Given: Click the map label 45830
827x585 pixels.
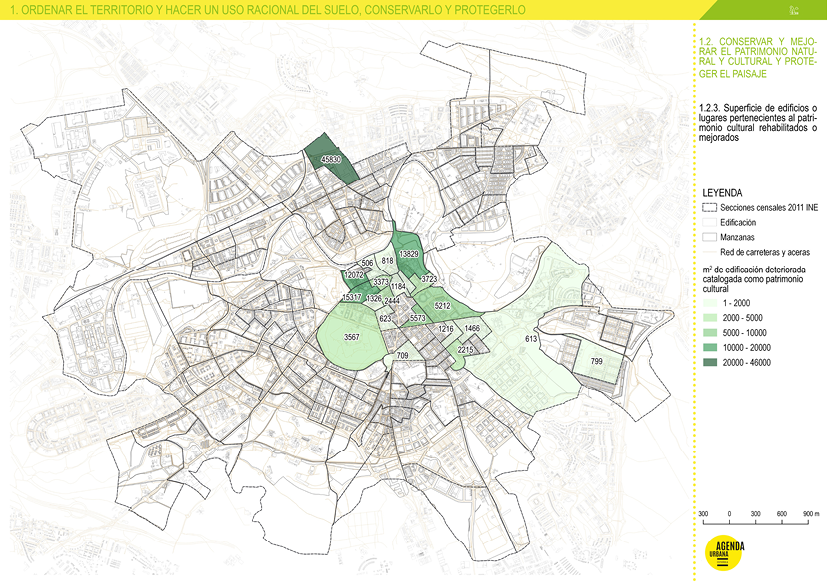Looking at the screenshot, I should (x=332, y=160).
